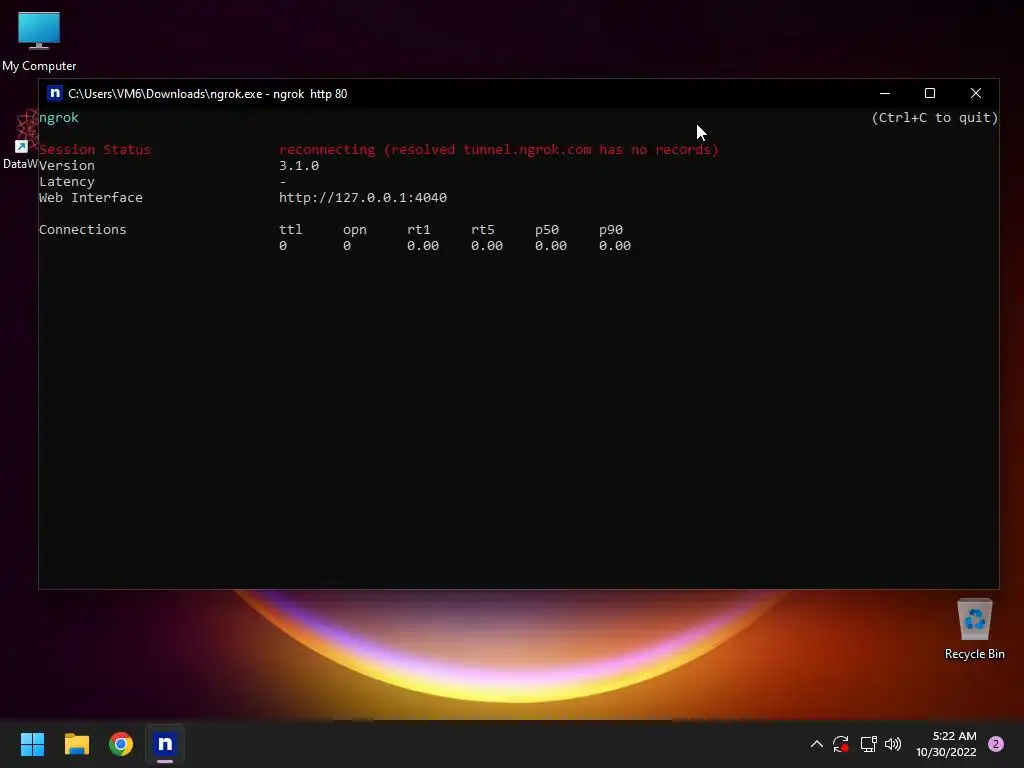Screen dimensions: 1024x768
Task: Click the 'rt1' column header
Action: 419,229
